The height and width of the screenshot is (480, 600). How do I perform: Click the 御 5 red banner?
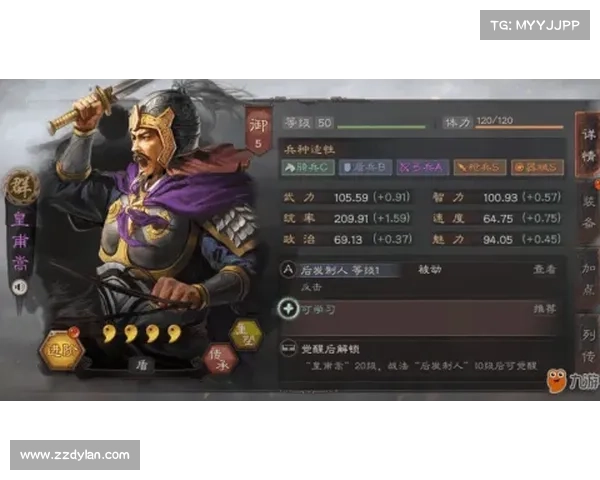click(259, 132)
